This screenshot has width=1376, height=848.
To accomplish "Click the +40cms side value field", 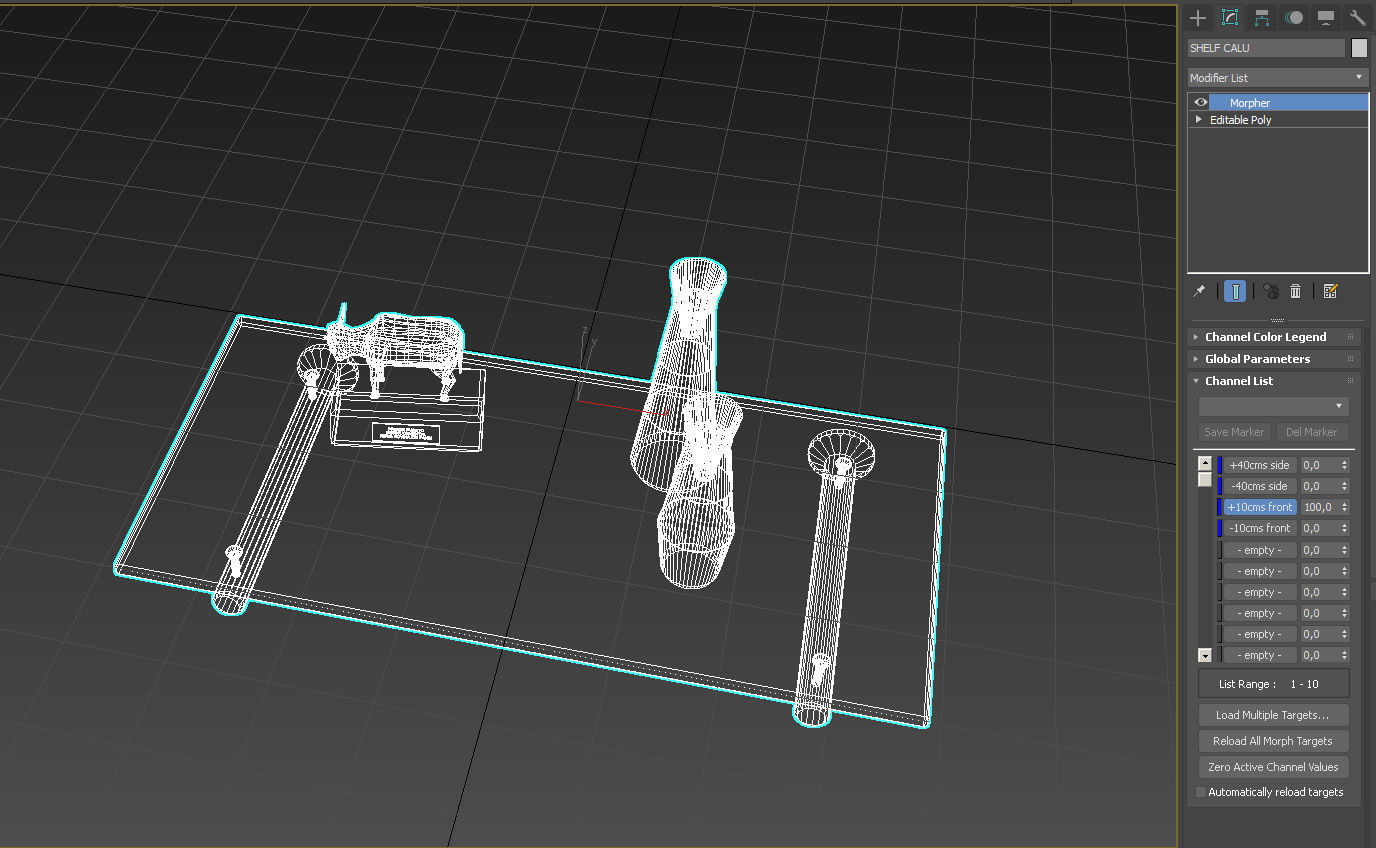I will tap(1319, 465).
